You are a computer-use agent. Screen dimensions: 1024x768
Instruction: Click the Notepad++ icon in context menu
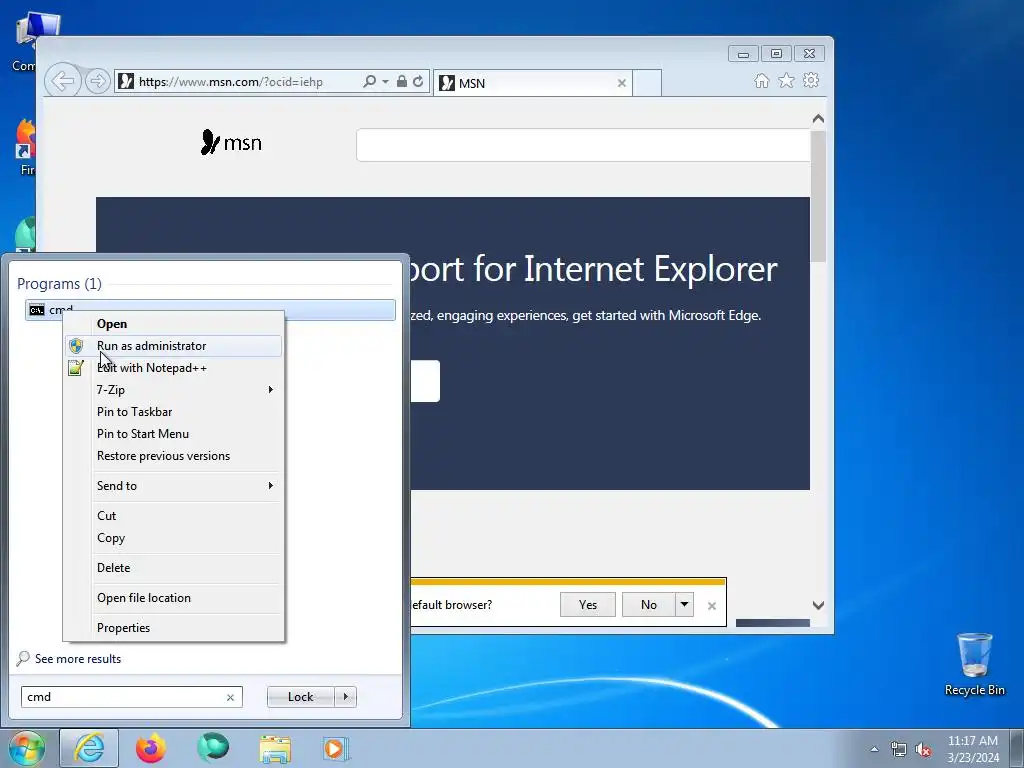point(76,368)
